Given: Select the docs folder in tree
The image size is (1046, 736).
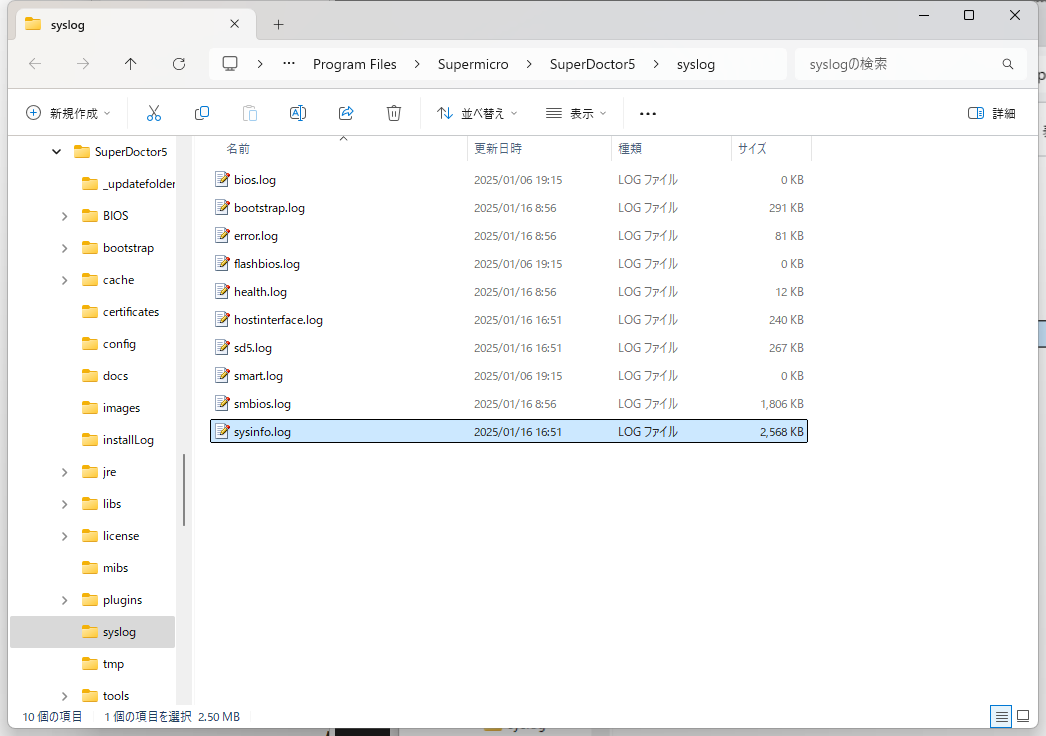Looking at the screenshot, I should [105, 376].
